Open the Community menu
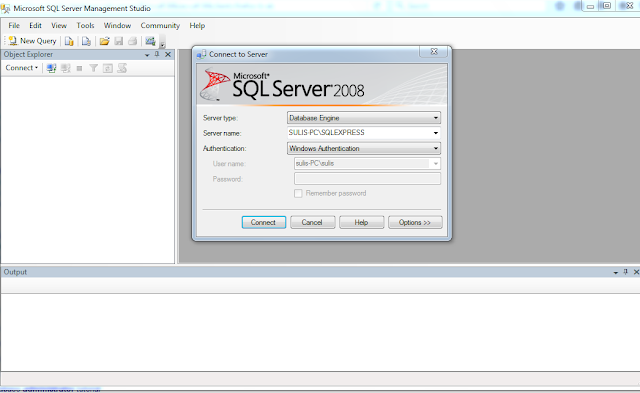640x393 pixels. tap(160, 25)
